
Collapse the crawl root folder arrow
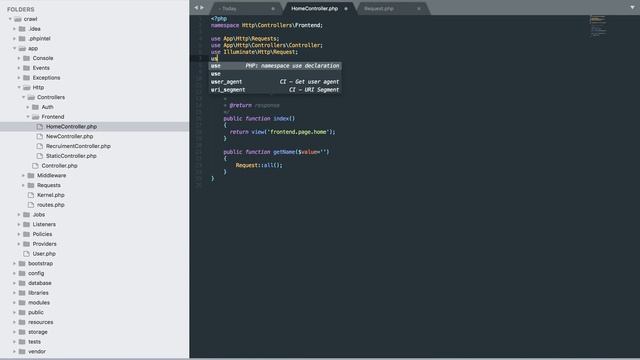click(10, 19)
